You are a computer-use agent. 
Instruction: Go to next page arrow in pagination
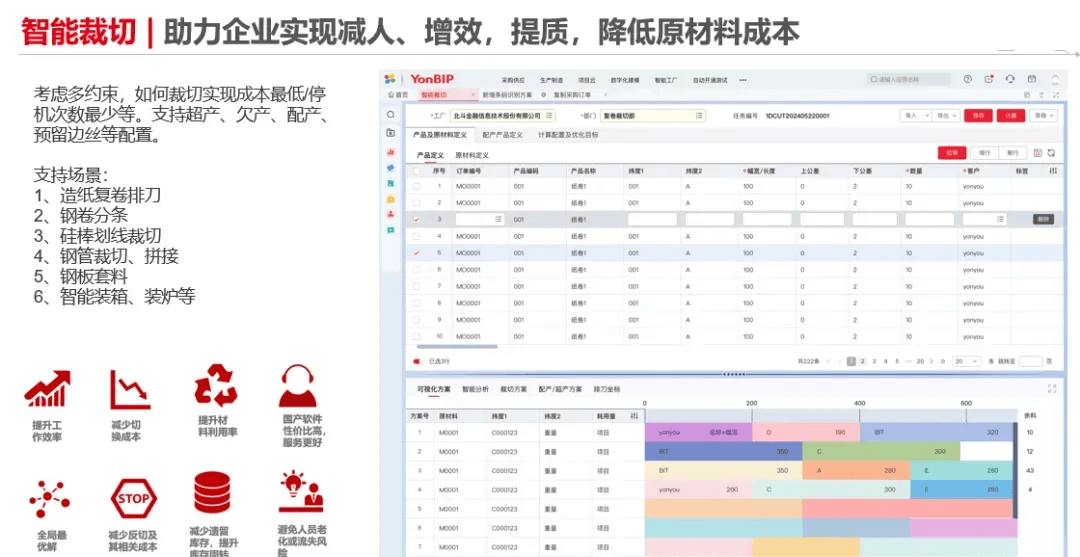931,361
